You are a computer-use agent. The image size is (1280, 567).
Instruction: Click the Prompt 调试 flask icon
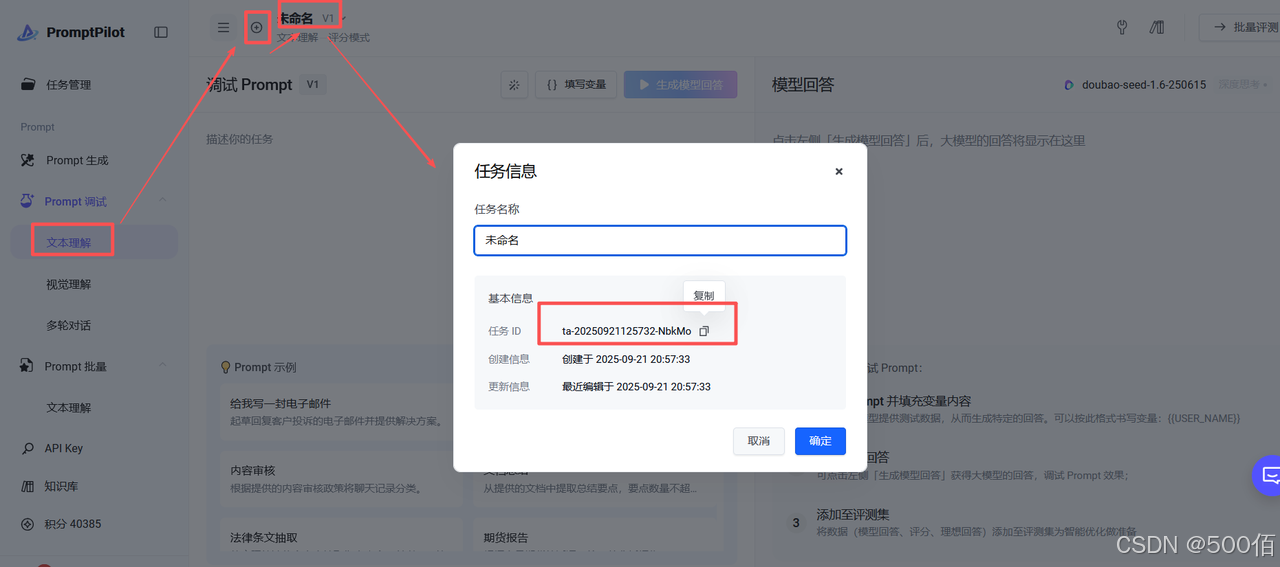(x=27, y=201)
